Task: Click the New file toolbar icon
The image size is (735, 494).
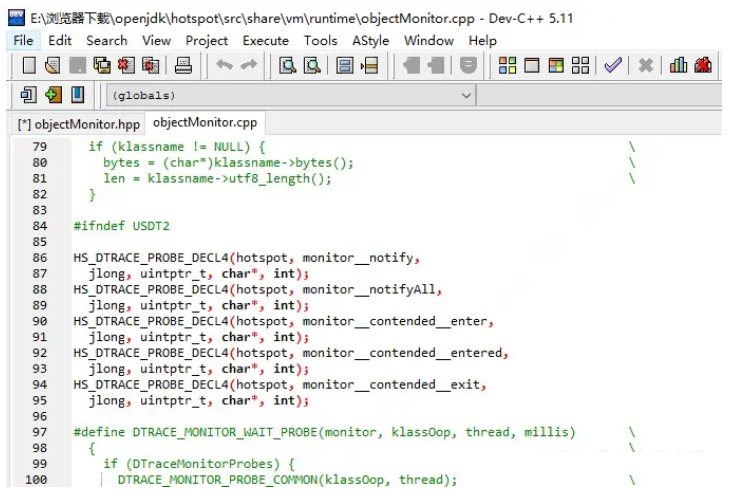Action: [28, 66]
